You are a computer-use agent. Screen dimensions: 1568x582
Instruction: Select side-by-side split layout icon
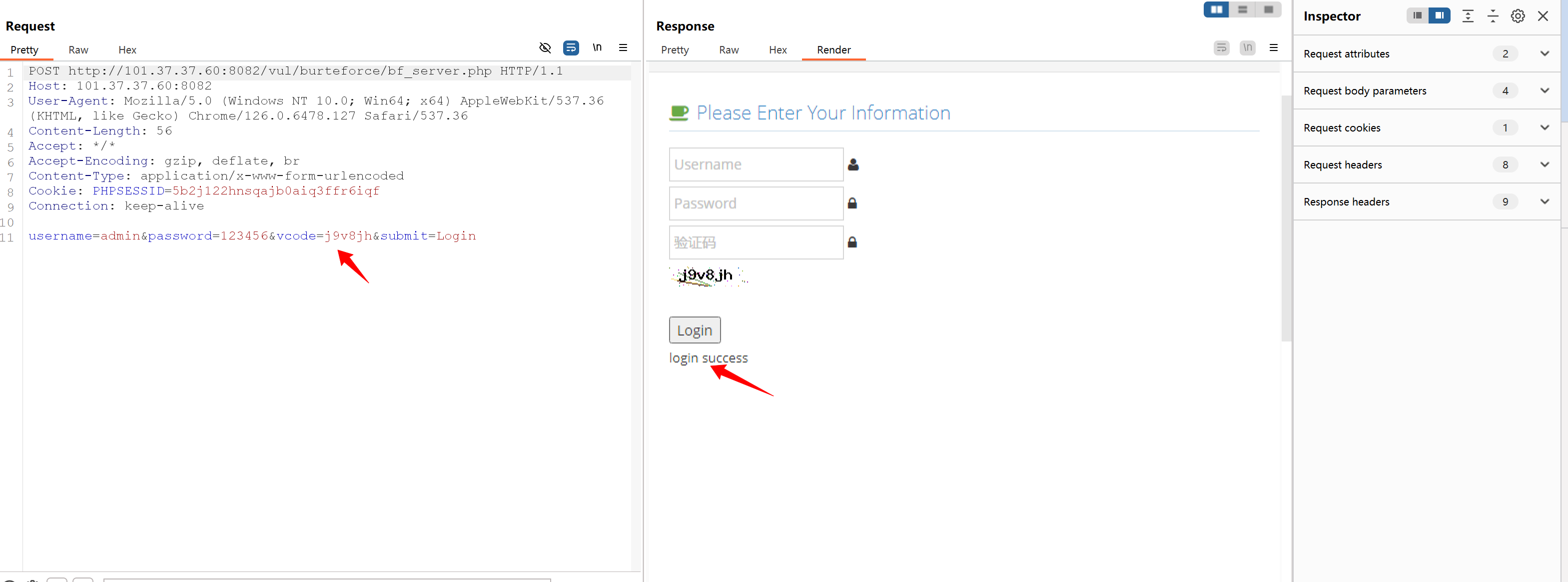click(1216, 9)
